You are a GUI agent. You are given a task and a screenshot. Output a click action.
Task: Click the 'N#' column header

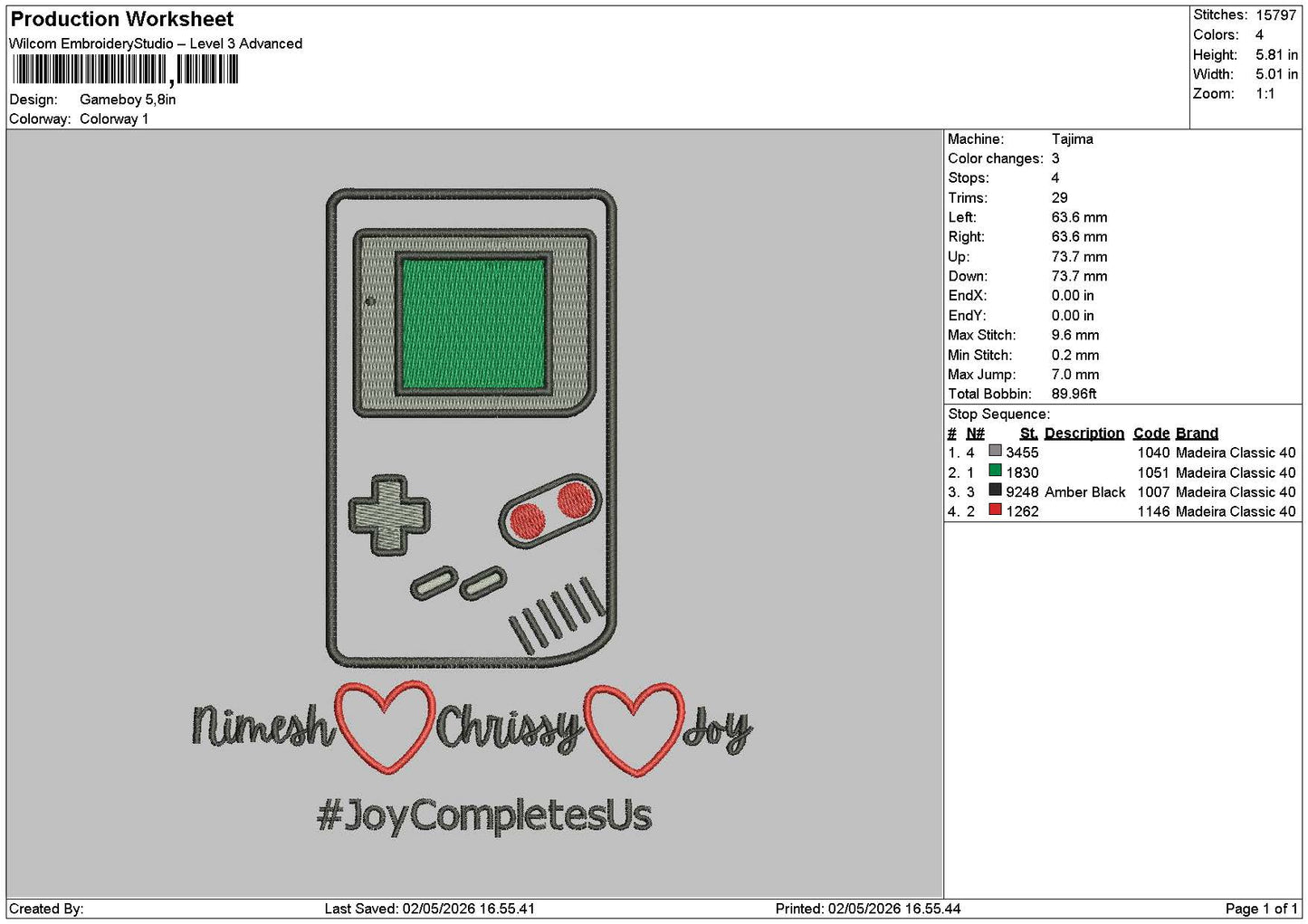[x=975, y=433]
